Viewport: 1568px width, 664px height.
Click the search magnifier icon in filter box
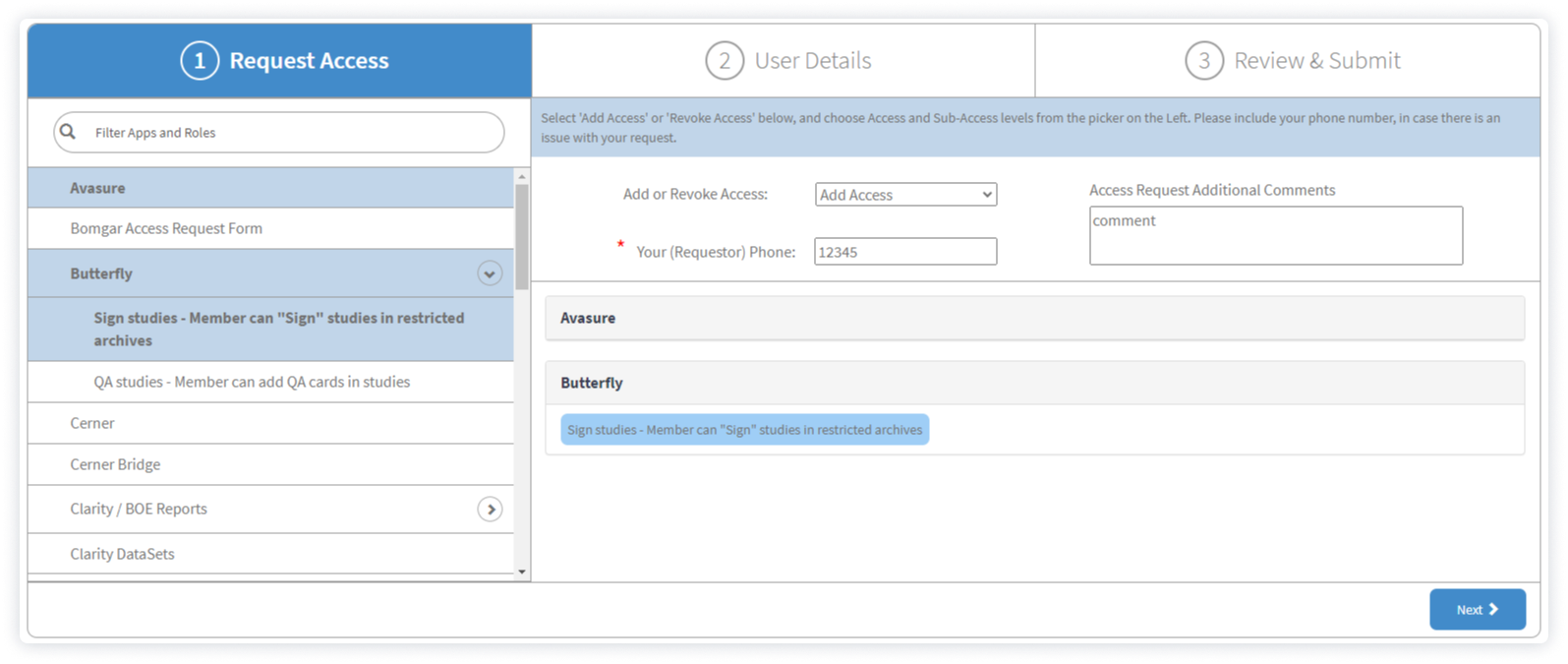point(68,132)
